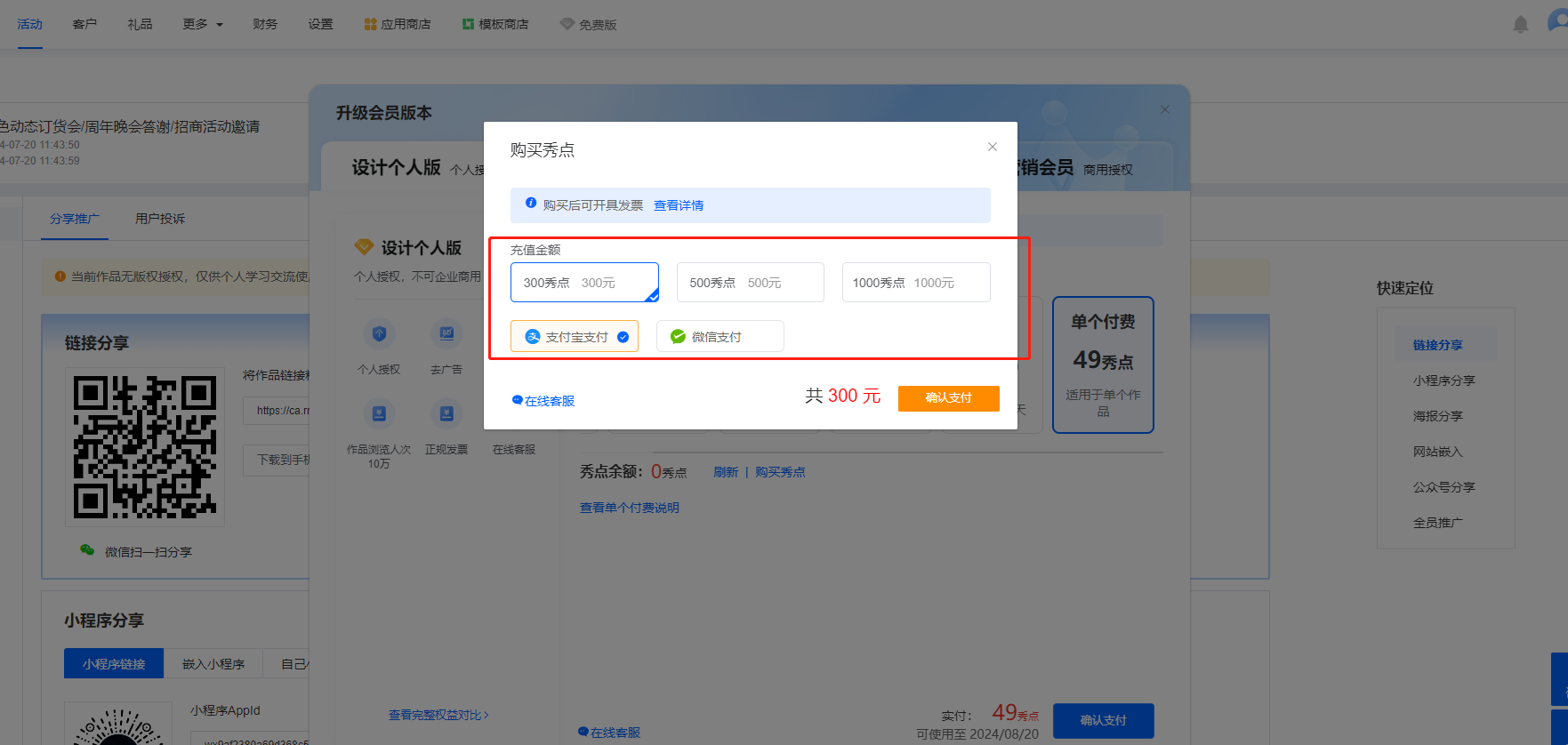Open the notification bell
Image resolution: width=1568 pixels, height=745 pixels.
1521,24
